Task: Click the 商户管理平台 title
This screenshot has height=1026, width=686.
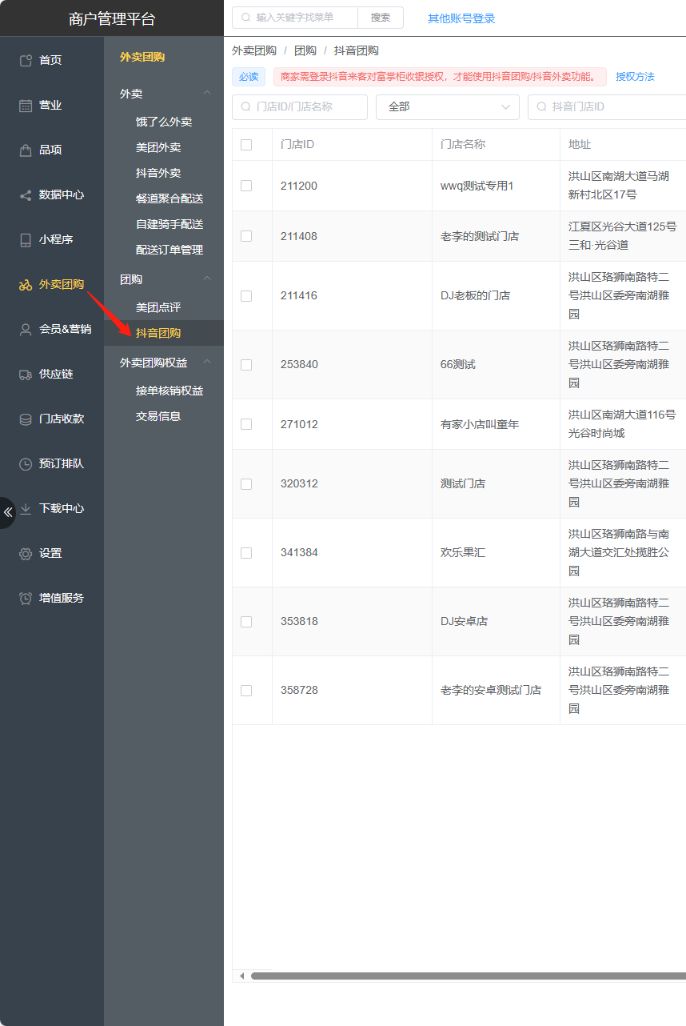Action: point(112,19)
